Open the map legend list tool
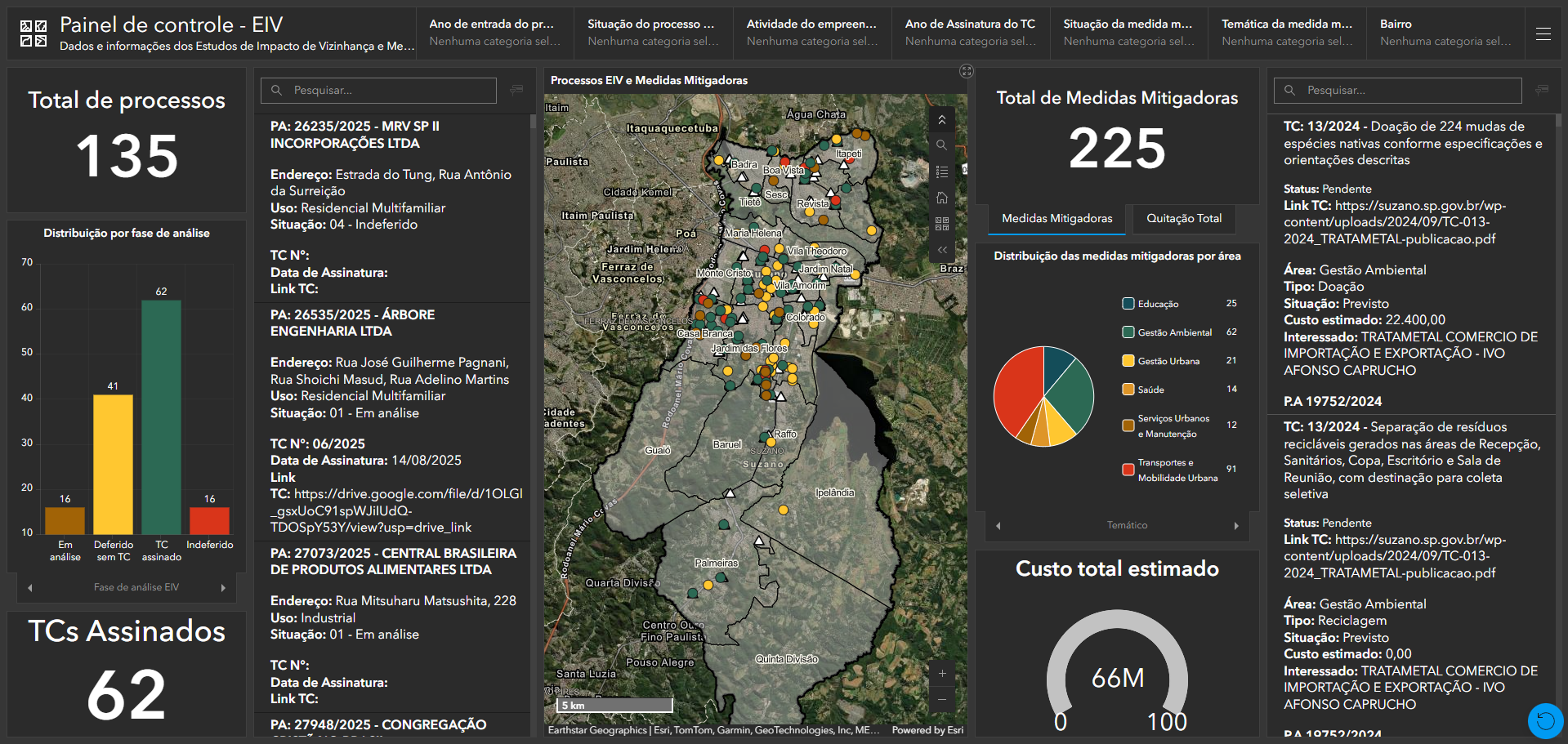Screen dimensions: 1568x744 [x=941, y=172]
